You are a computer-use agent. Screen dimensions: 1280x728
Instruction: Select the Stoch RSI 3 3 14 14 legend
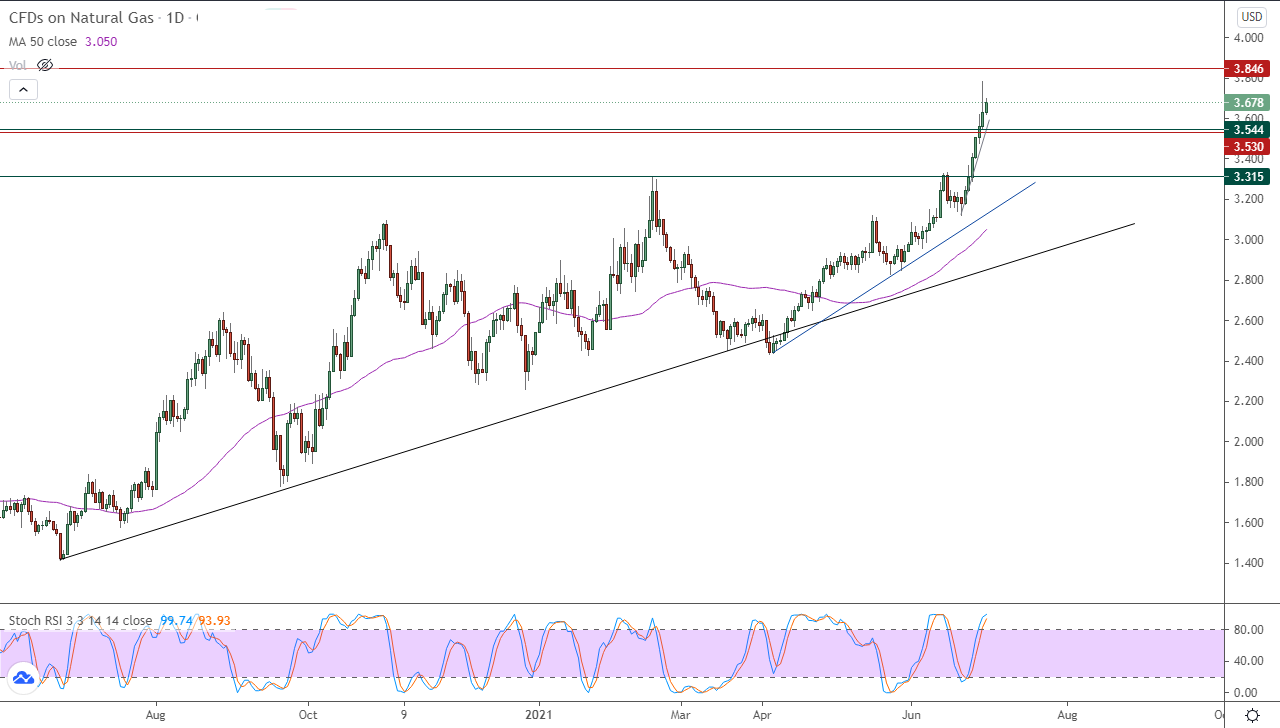tap(80, 620)
